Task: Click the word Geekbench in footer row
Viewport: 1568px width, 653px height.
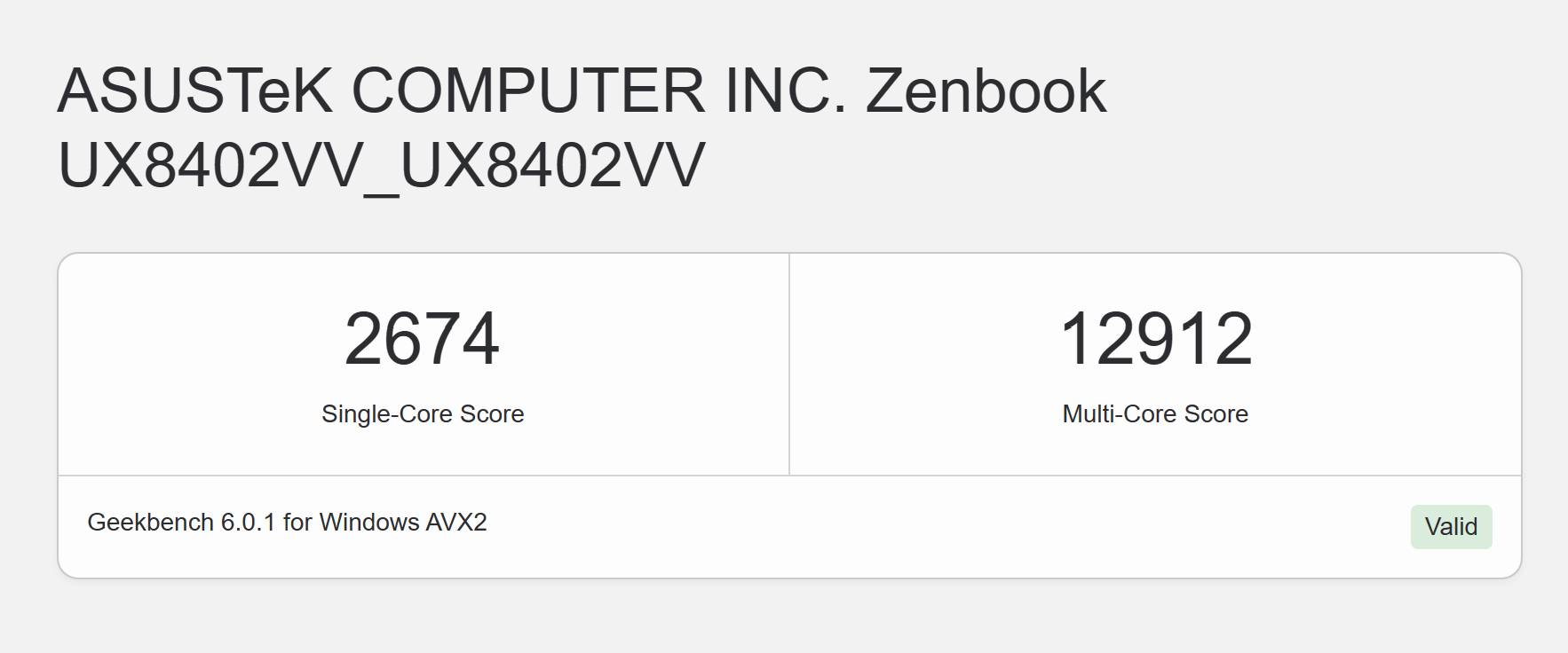Action: click(150, 523)
